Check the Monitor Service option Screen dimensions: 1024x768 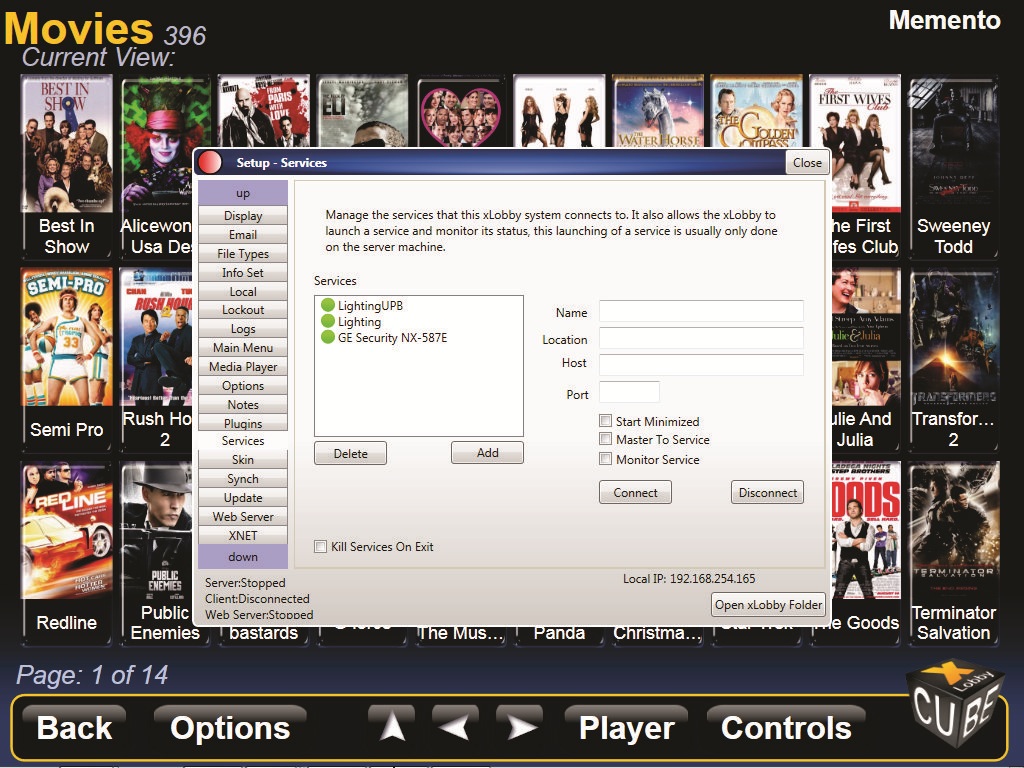(x=605, y=459)
